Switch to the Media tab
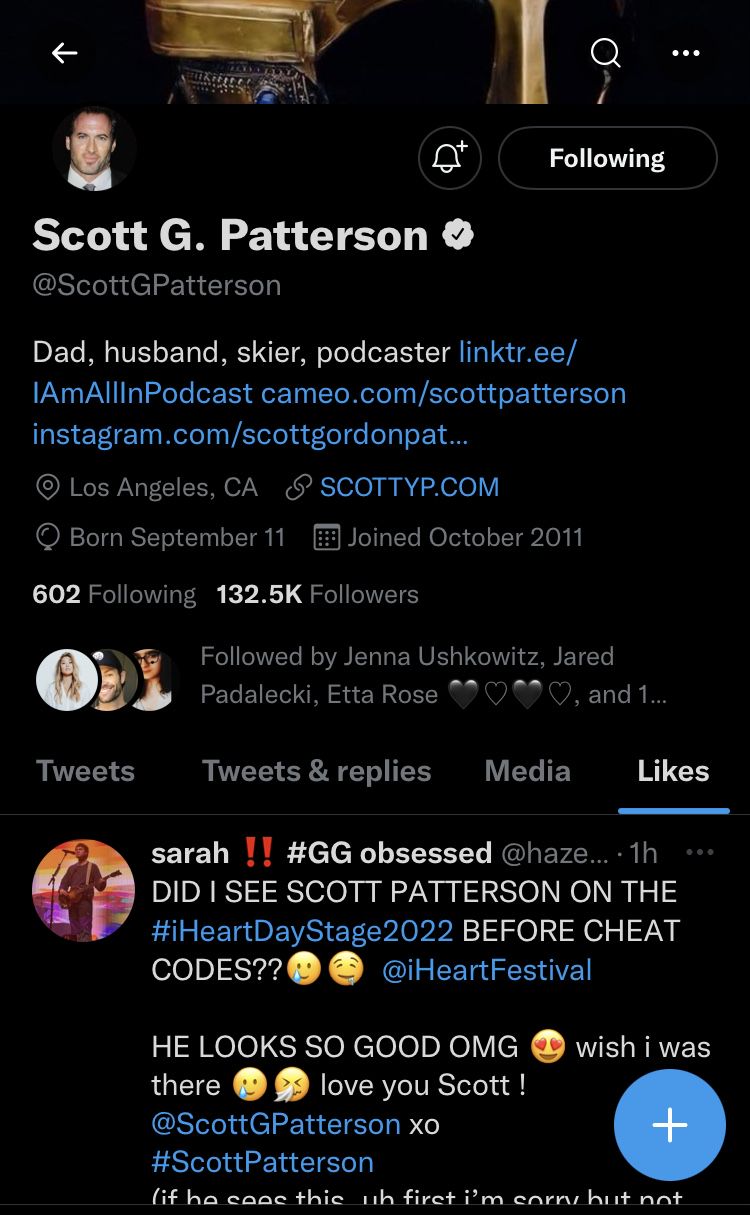This screenshot has height=1215, width=750. [527, 771]
